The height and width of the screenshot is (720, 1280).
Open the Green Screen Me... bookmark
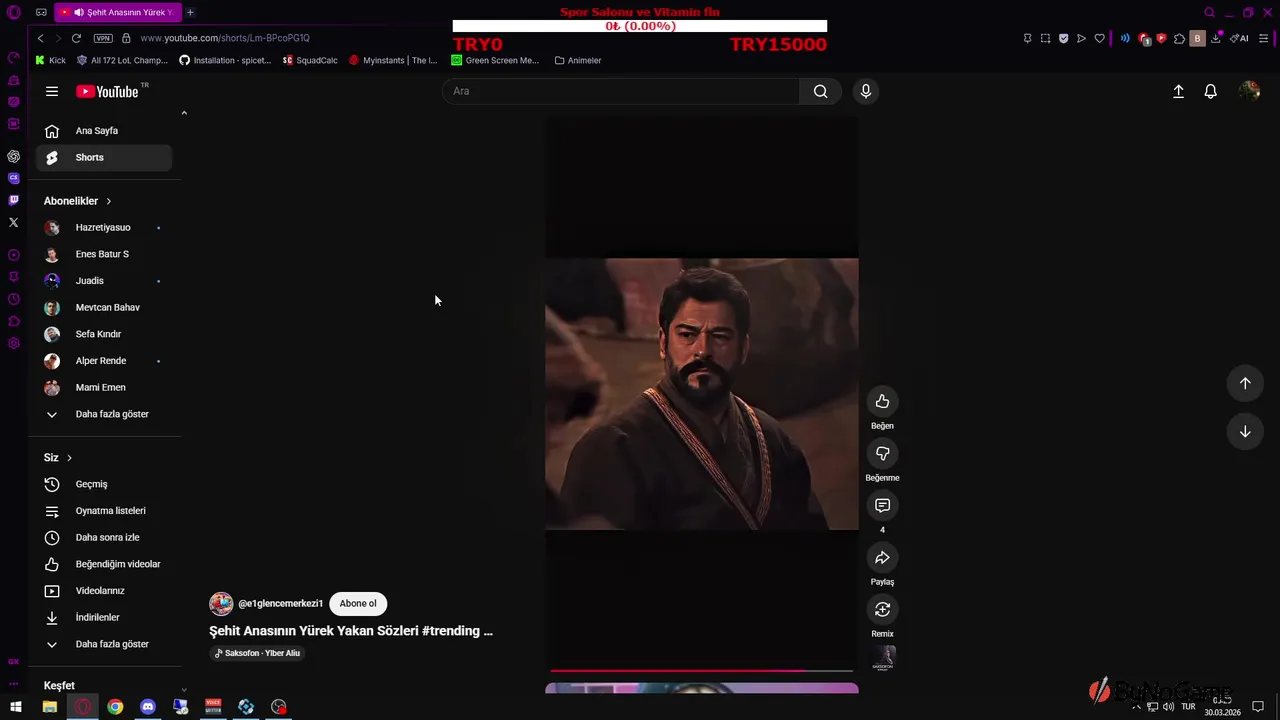coord(495,60)
